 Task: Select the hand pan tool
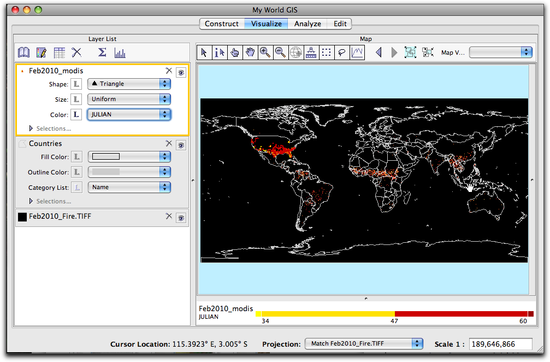(250, 53)
